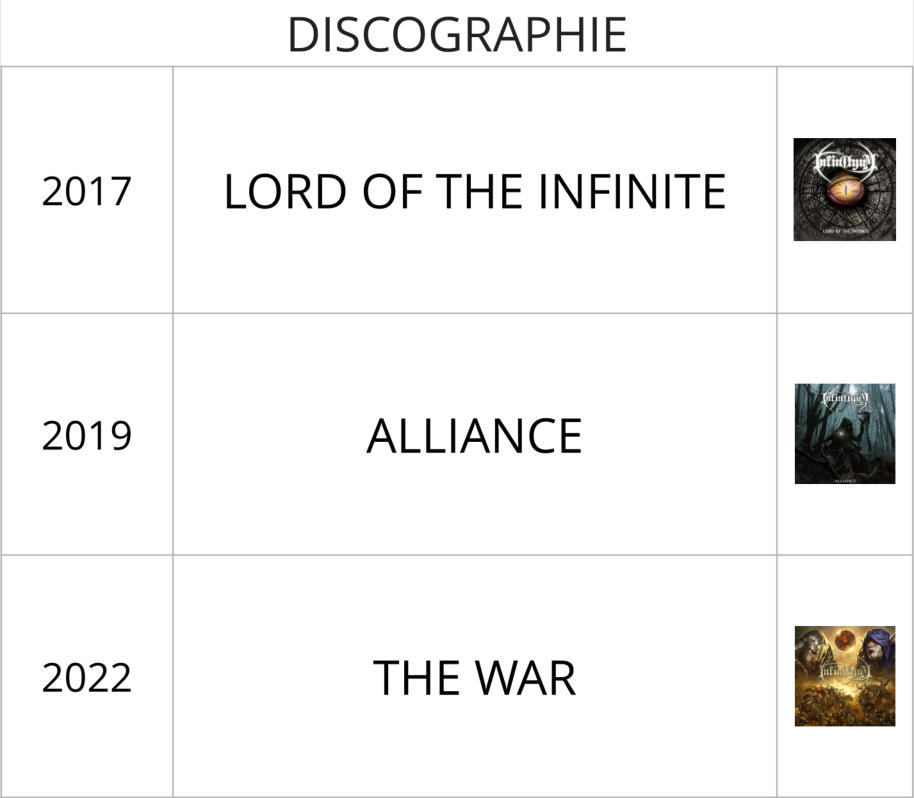
Task: Open the Lord of the Infinite album cover
Action: pos(844,190)
